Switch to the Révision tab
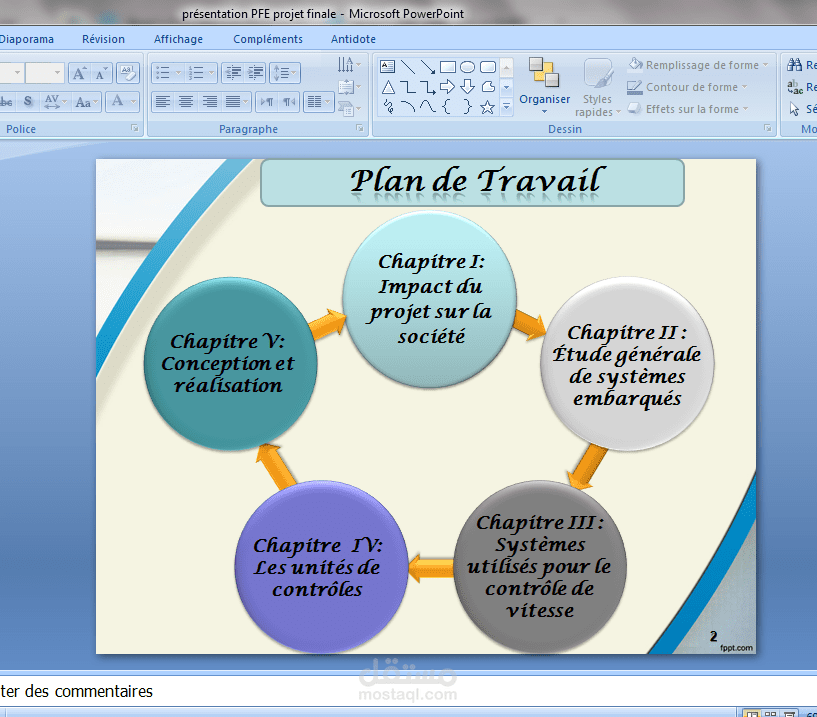817x717 pixels. pos(103,39)
